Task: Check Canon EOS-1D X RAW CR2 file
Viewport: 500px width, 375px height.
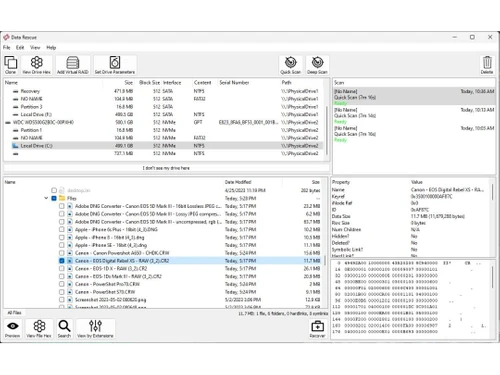Action: pyautogui.click(x=62, y=269)
